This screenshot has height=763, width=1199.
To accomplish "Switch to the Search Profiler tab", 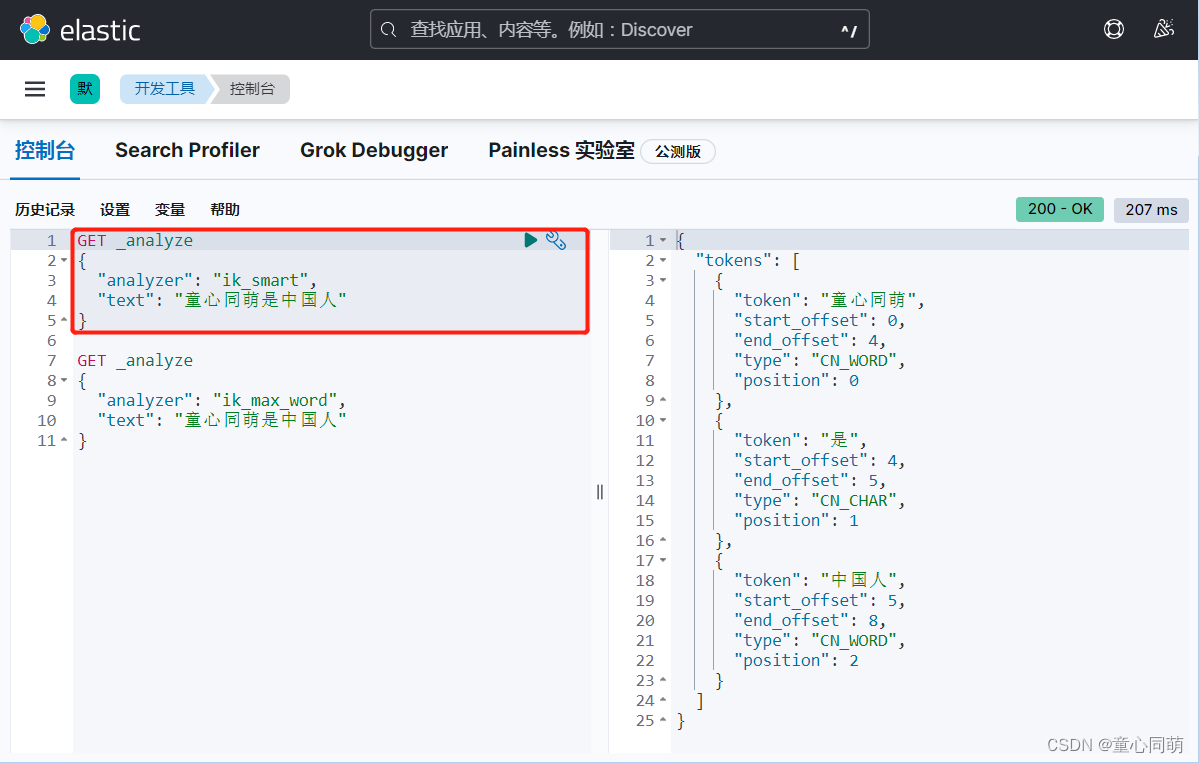I will coord(187,151).
